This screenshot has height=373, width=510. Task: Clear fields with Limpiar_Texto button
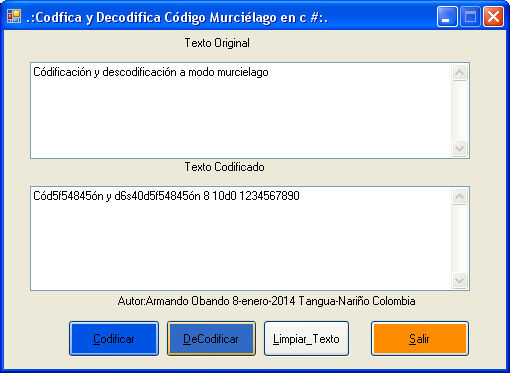coord(306,338)
